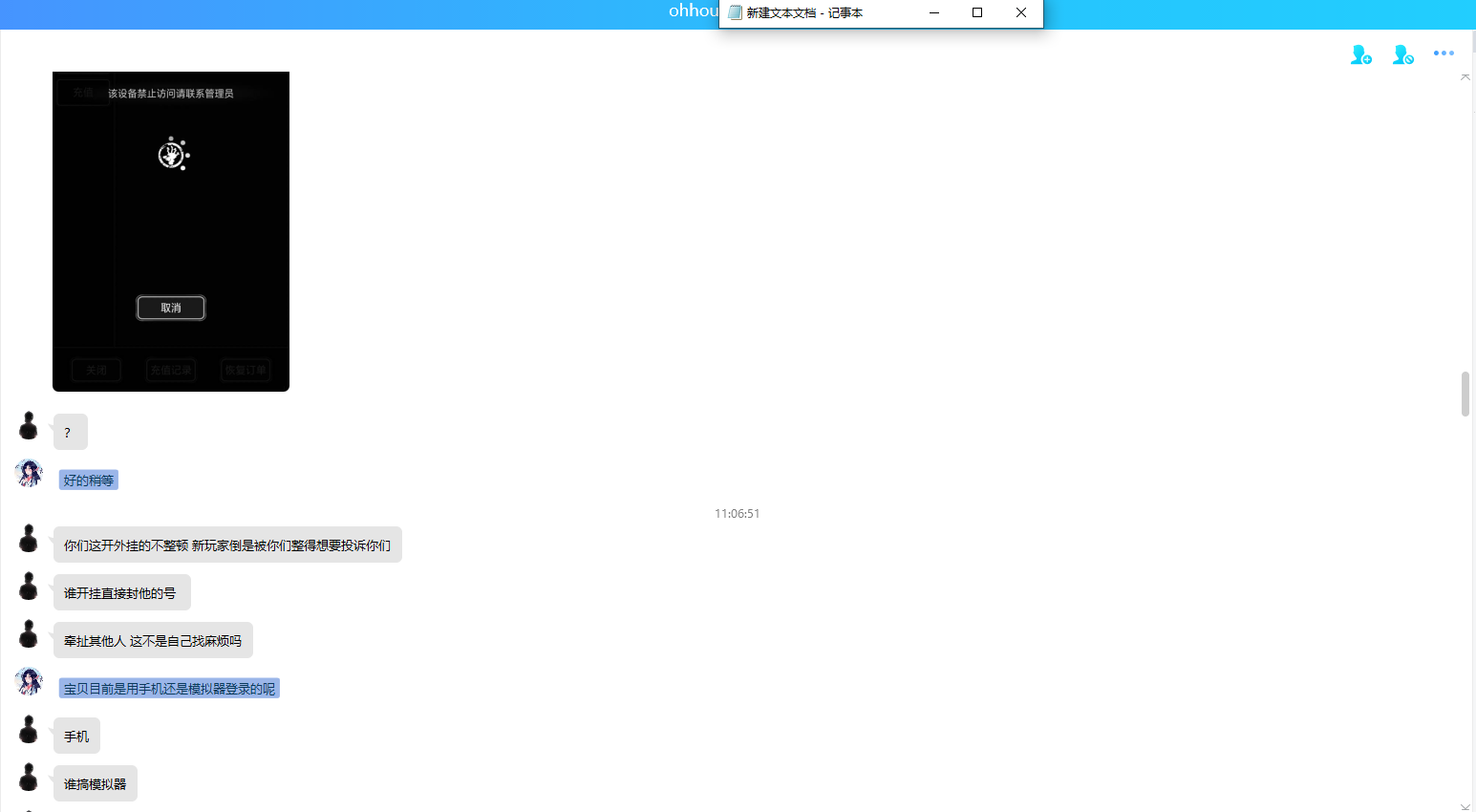Select message 谁开挂直接封他的号
1476x812 pixels.
click(x=122, y=592)
